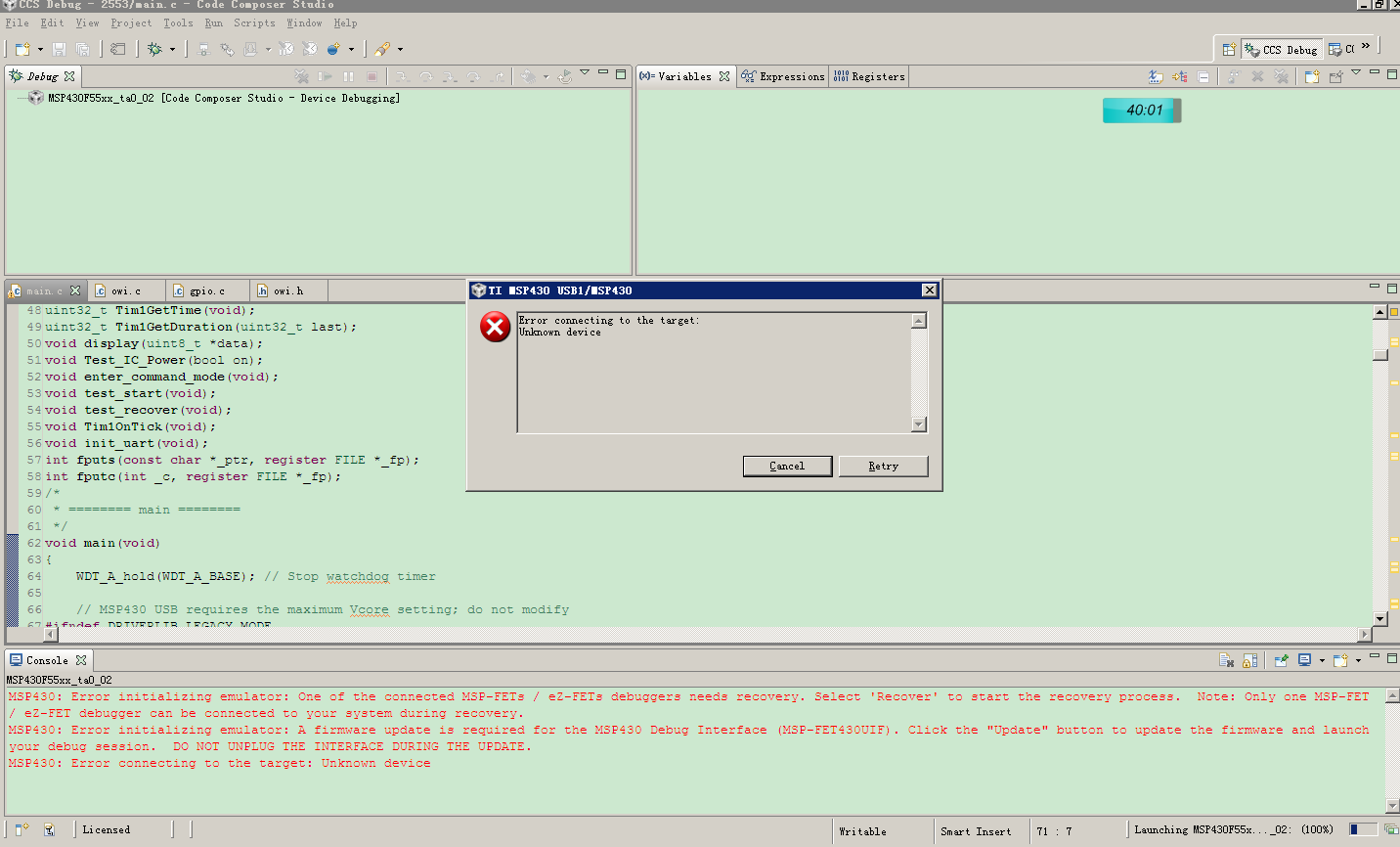Select the CCS Debug perspective button
Image resolution: width=1400 pixels, height=847 pixels.
(x=1282, y=49)
